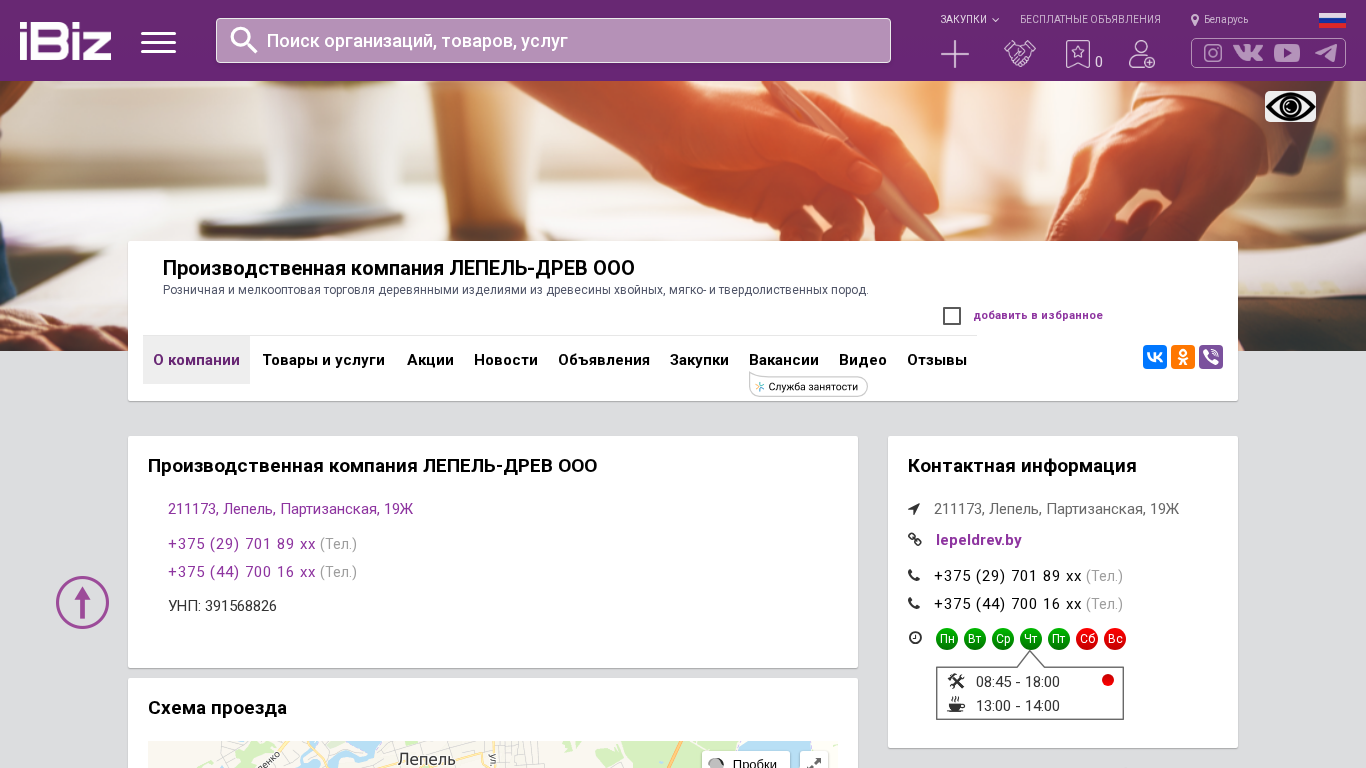Select Saturday (Сб) schedule day
1366x768 pixels.
pyautogui.click(x=1087, y=639)
